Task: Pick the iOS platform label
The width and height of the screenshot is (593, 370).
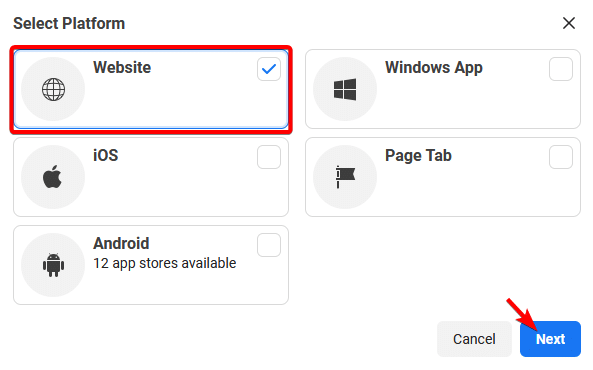Action: (x=106, y=155)
